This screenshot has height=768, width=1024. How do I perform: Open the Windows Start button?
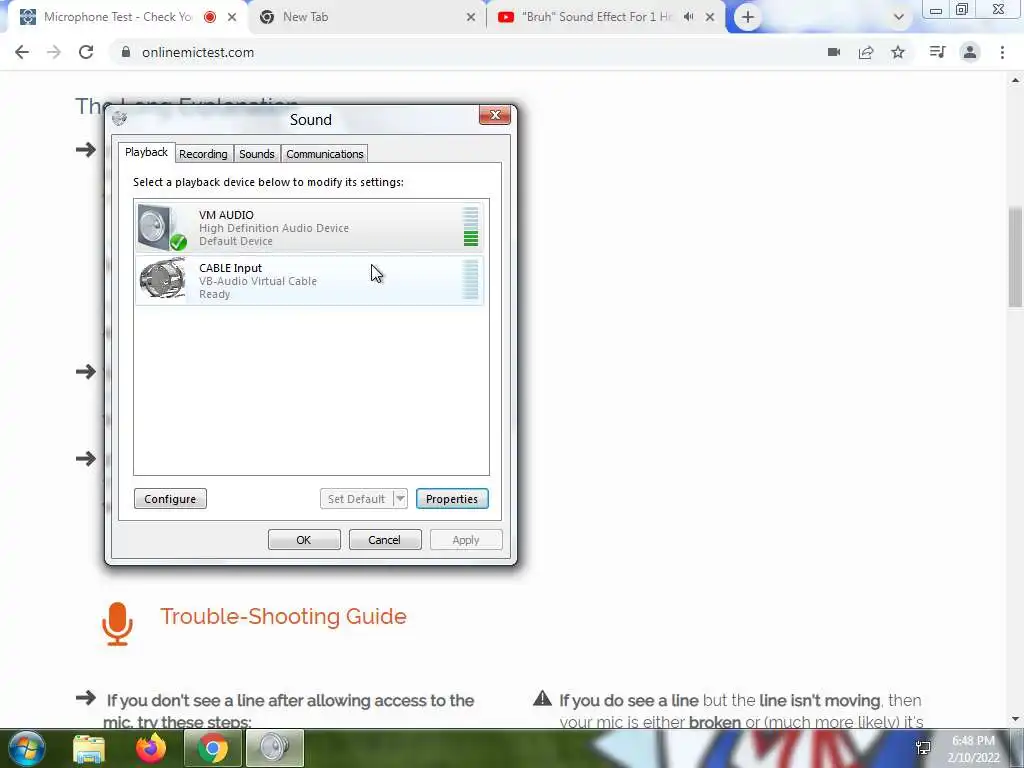click(26, 748)
